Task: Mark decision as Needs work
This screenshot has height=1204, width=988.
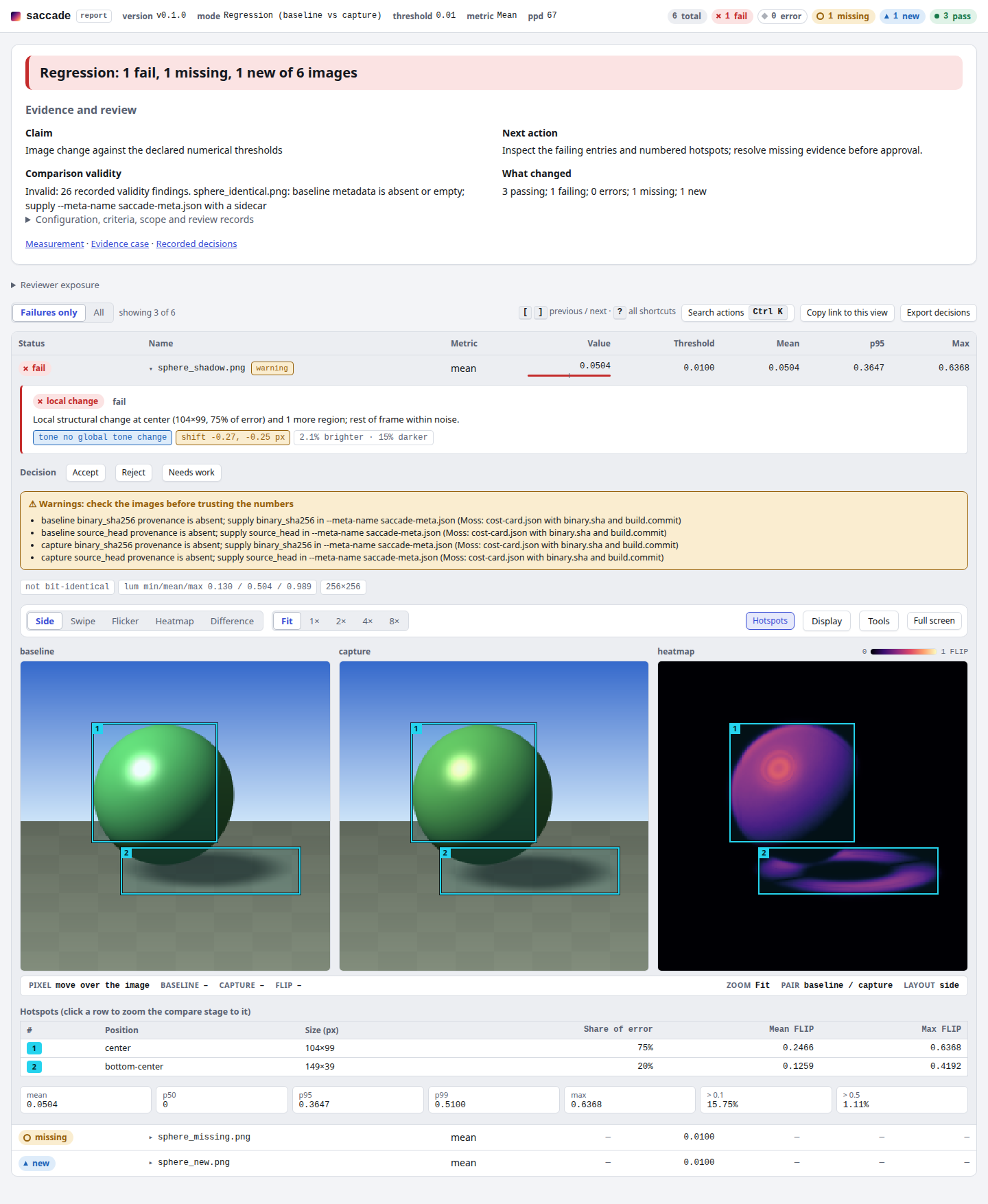Action: tap(191, 473)
